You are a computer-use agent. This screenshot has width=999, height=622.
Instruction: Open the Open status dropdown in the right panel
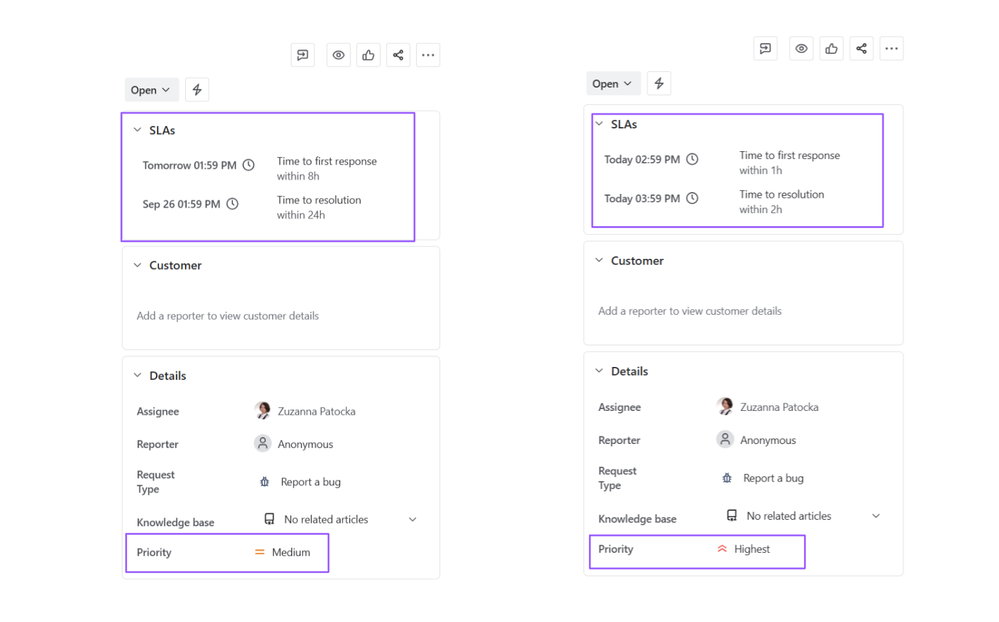coord(613,83)
